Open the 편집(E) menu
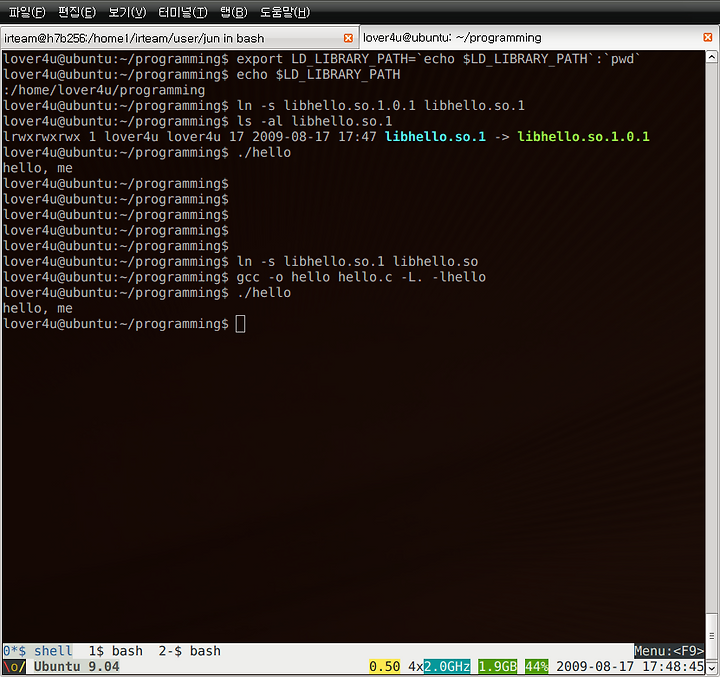Image resolution: width=720 pixels, height=677 pixels. pos(77,12)
